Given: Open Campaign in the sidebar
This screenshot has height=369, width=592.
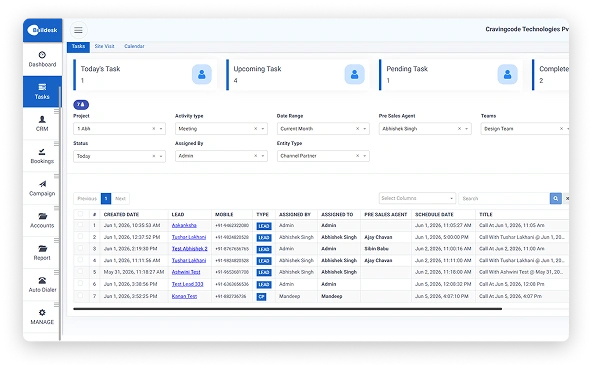Looking at the screenshot, I should pyautogui.click(x=42, y=188).
